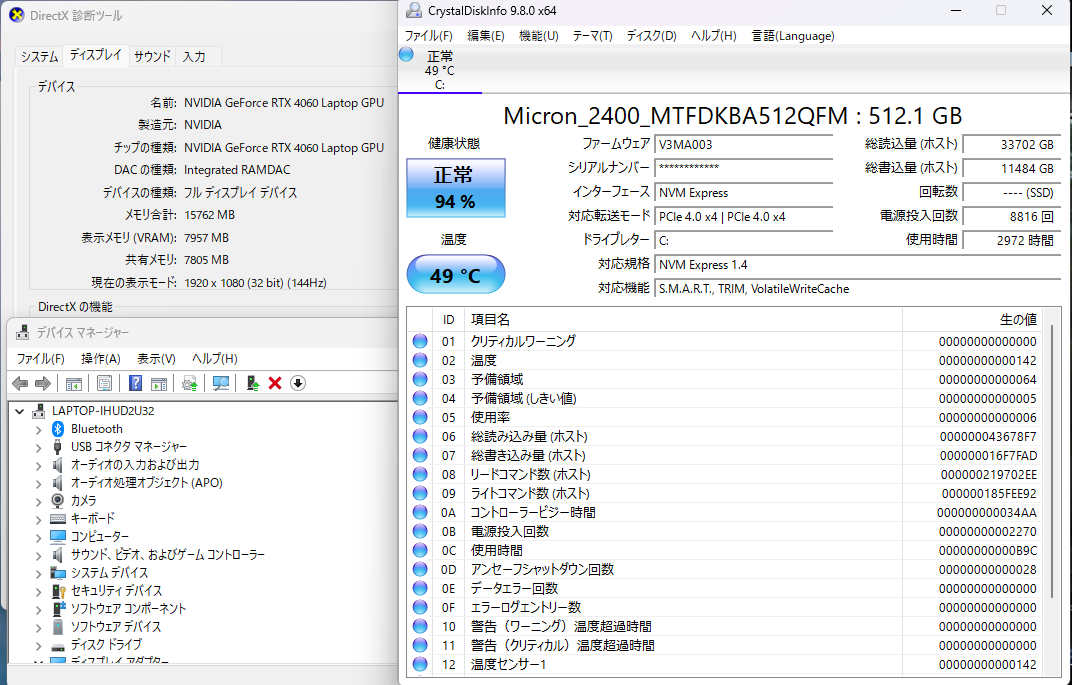
Task: Click 使用時間 value 2972 時間
Action: pyautogui.click(x=1012, y=241)
